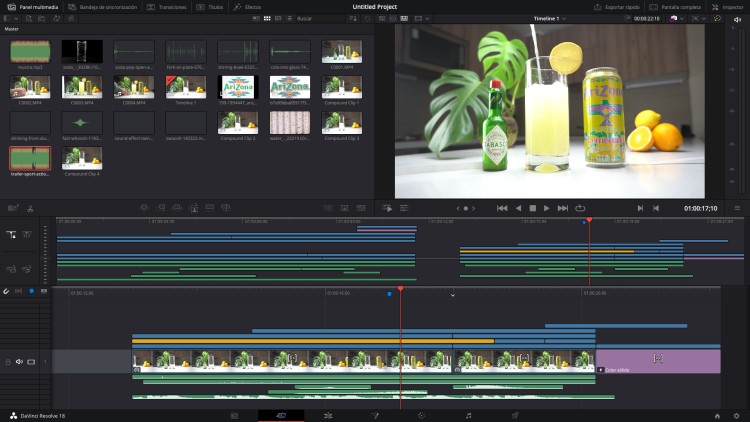Click the C0003.MP4 file name

[x=82, y=103]
